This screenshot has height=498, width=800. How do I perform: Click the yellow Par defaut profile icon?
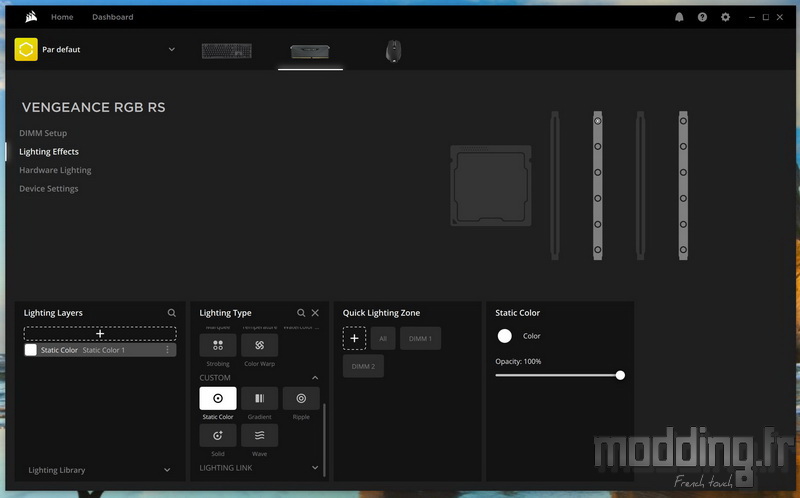pos(26,49)
